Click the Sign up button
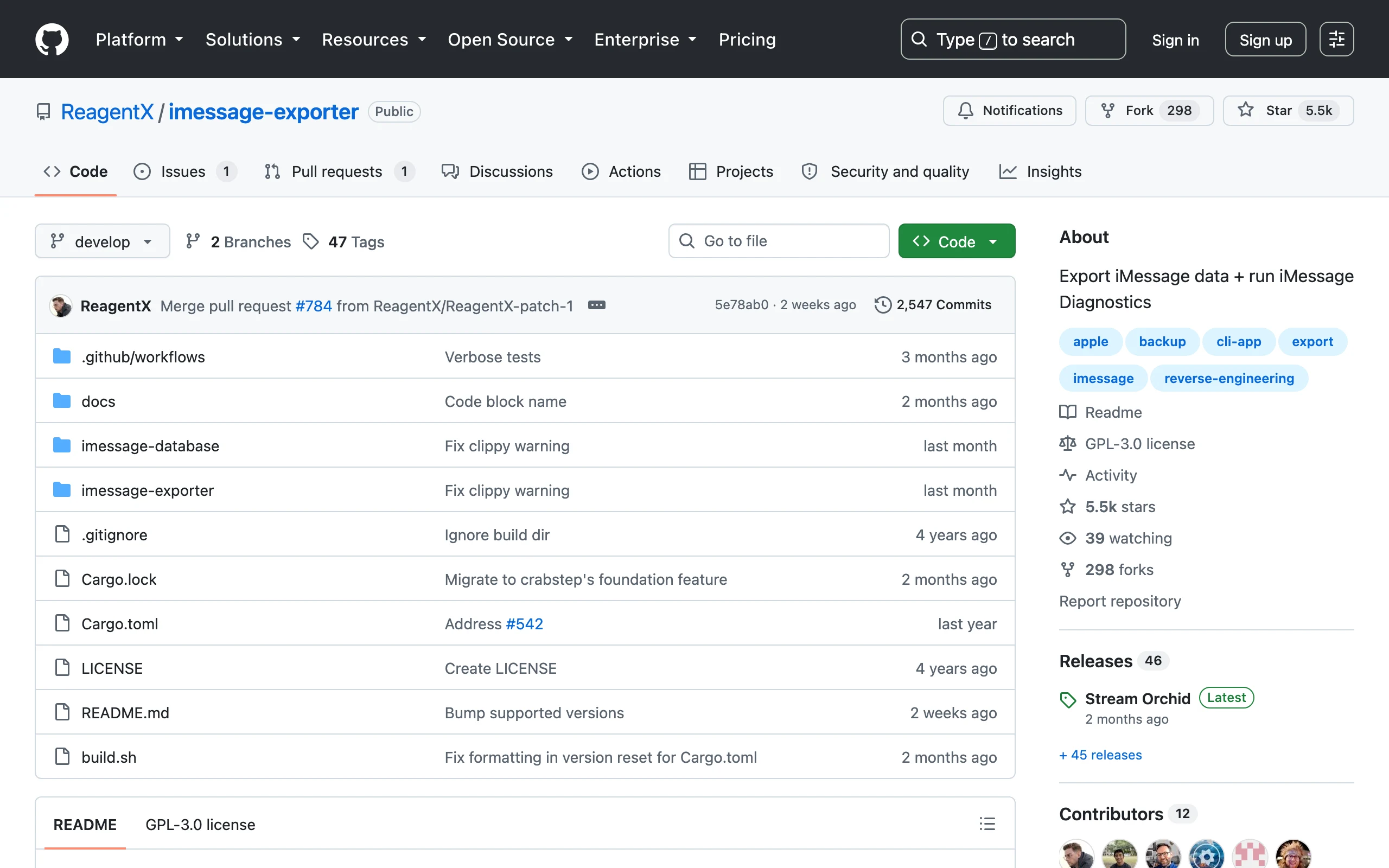The height and width of the screenshot is (868, 1389). (1265, 40)
